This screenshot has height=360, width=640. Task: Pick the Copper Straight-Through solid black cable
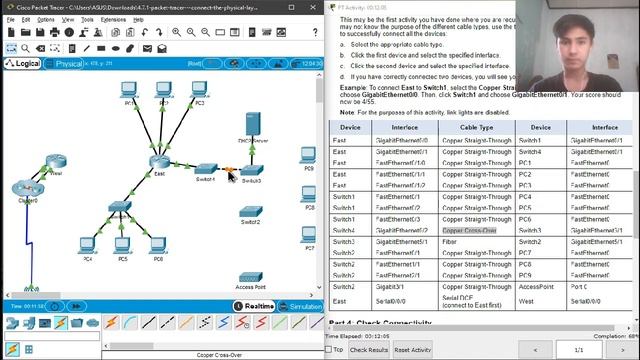pyautogui.click(x=149, y=322)
